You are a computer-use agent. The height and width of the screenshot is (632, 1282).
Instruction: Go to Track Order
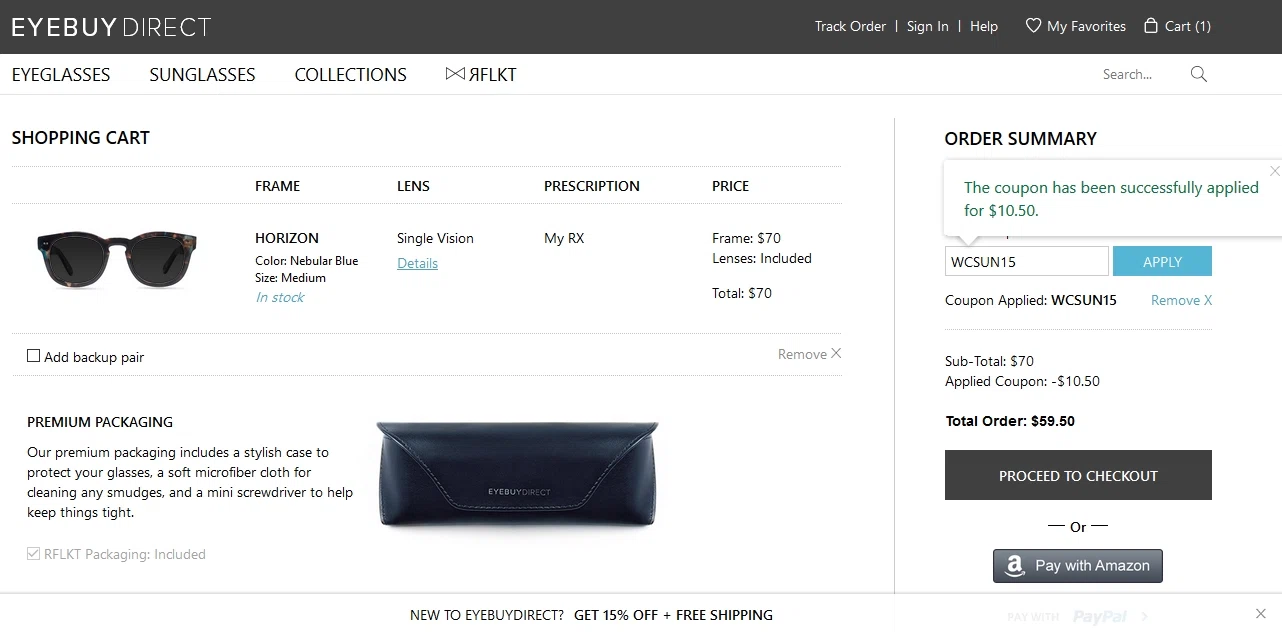coord(850,27)
